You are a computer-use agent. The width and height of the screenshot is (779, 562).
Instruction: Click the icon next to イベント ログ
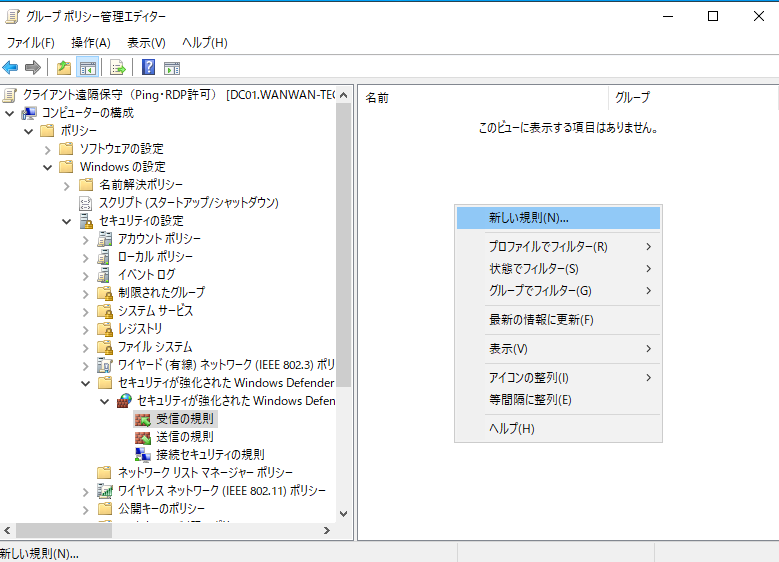103,275
